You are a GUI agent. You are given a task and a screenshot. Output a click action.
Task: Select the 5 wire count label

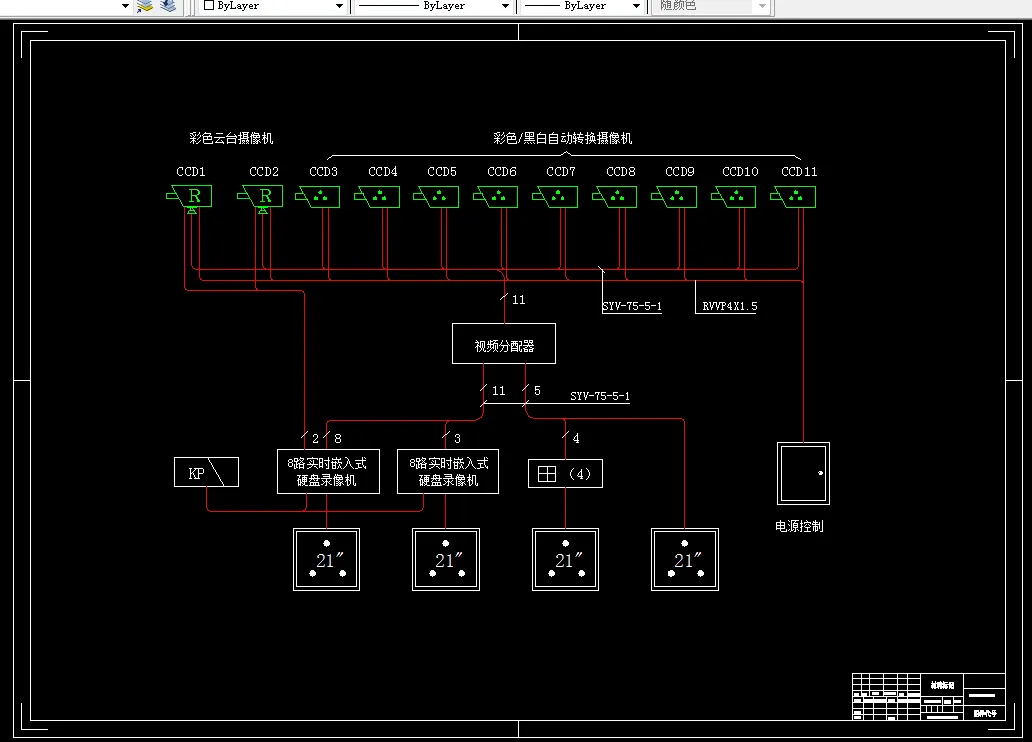537,391
